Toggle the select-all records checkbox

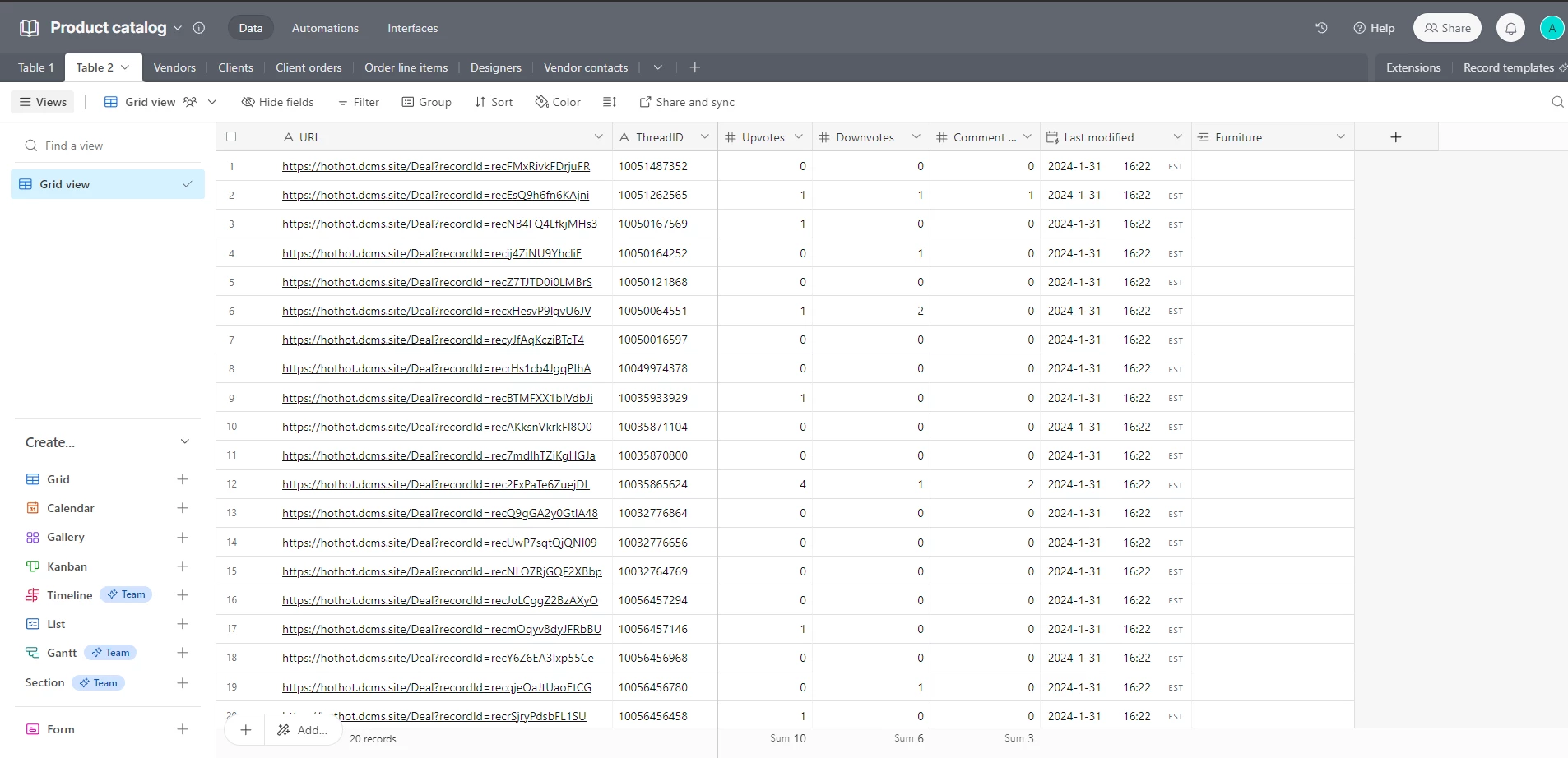pyautogui.click(x=231, y=137)
